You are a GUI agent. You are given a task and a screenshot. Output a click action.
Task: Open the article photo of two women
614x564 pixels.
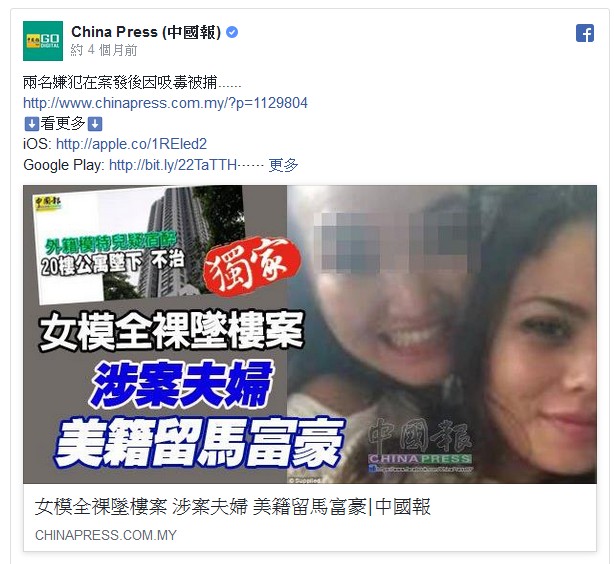click(x=442, y=334)
